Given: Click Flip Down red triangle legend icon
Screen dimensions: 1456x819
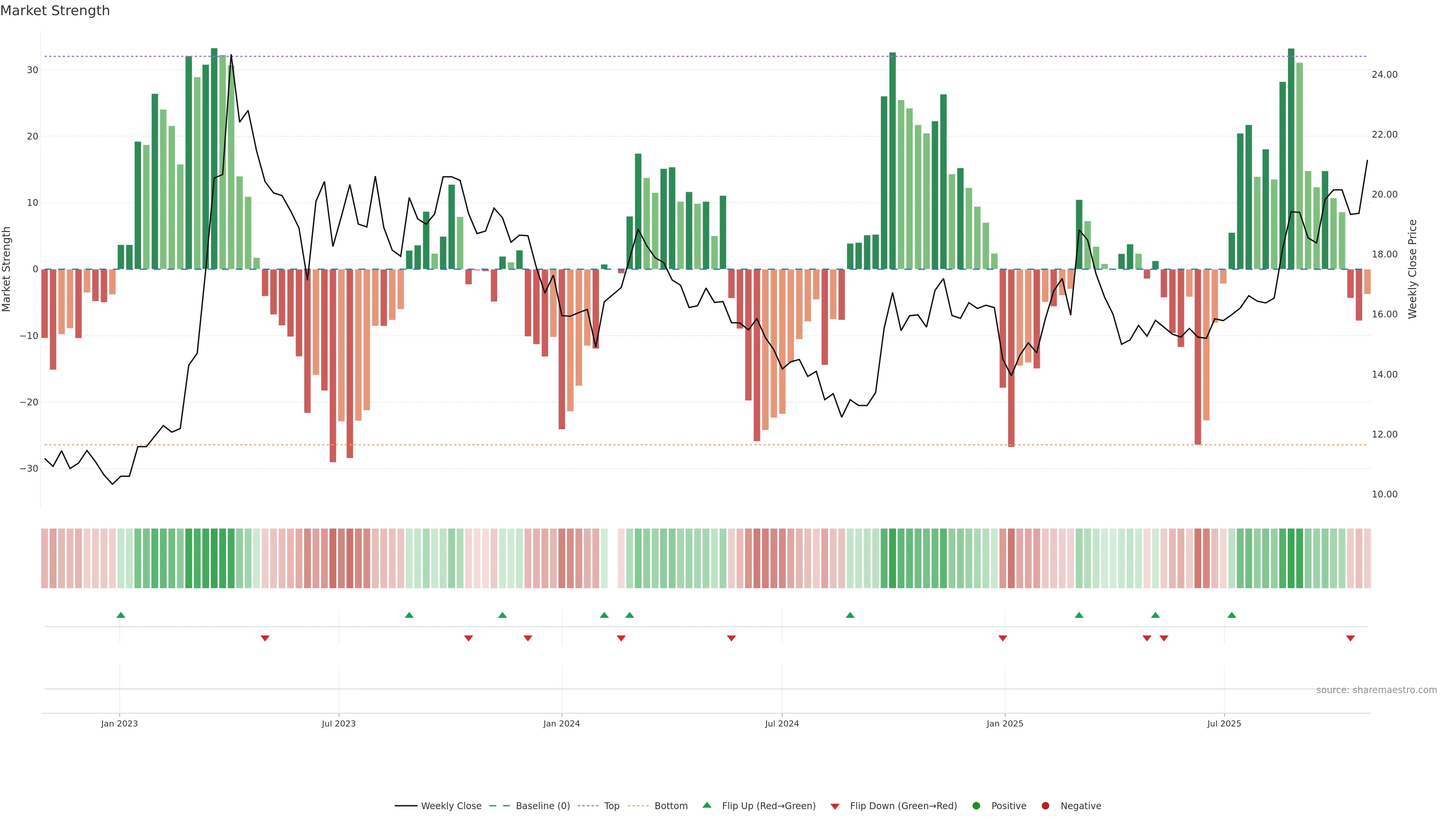Looking at the screenshot, I should point(835,806).
